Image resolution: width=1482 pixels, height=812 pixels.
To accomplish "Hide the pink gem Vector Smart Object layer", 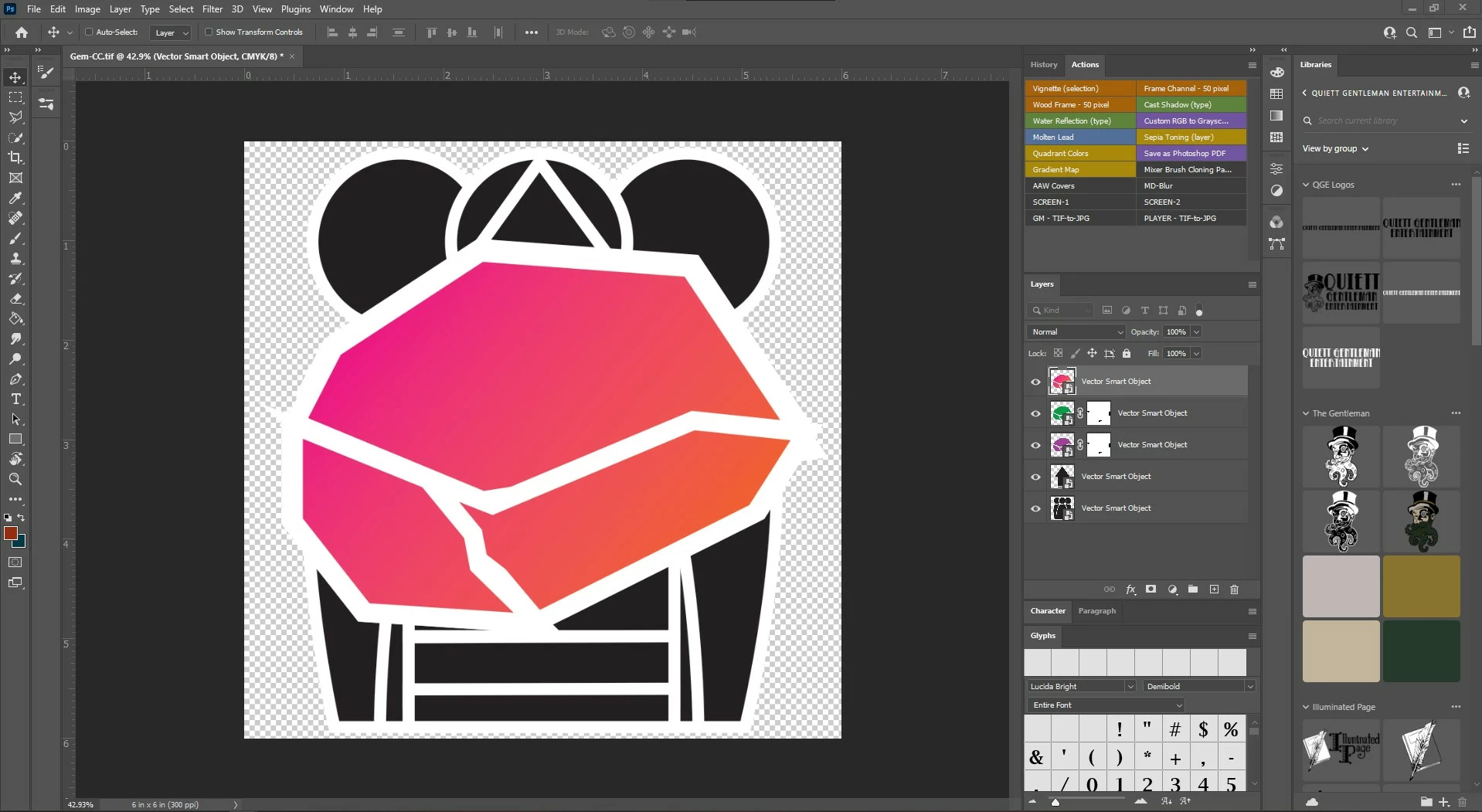I will [1035, 382].
